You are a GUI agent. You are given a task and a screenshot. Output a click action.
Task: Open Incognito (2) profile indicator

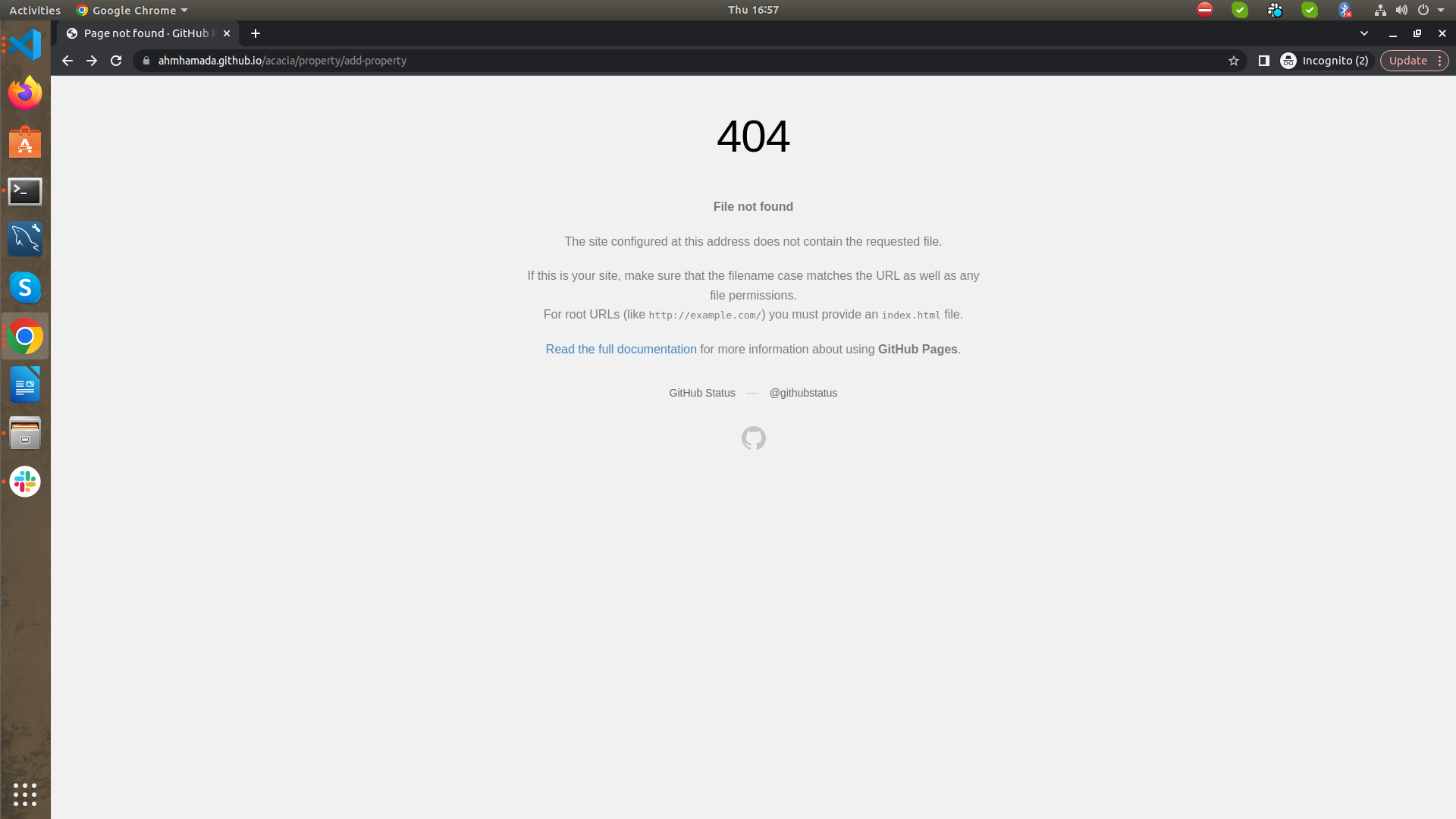tap(1325, 61)
